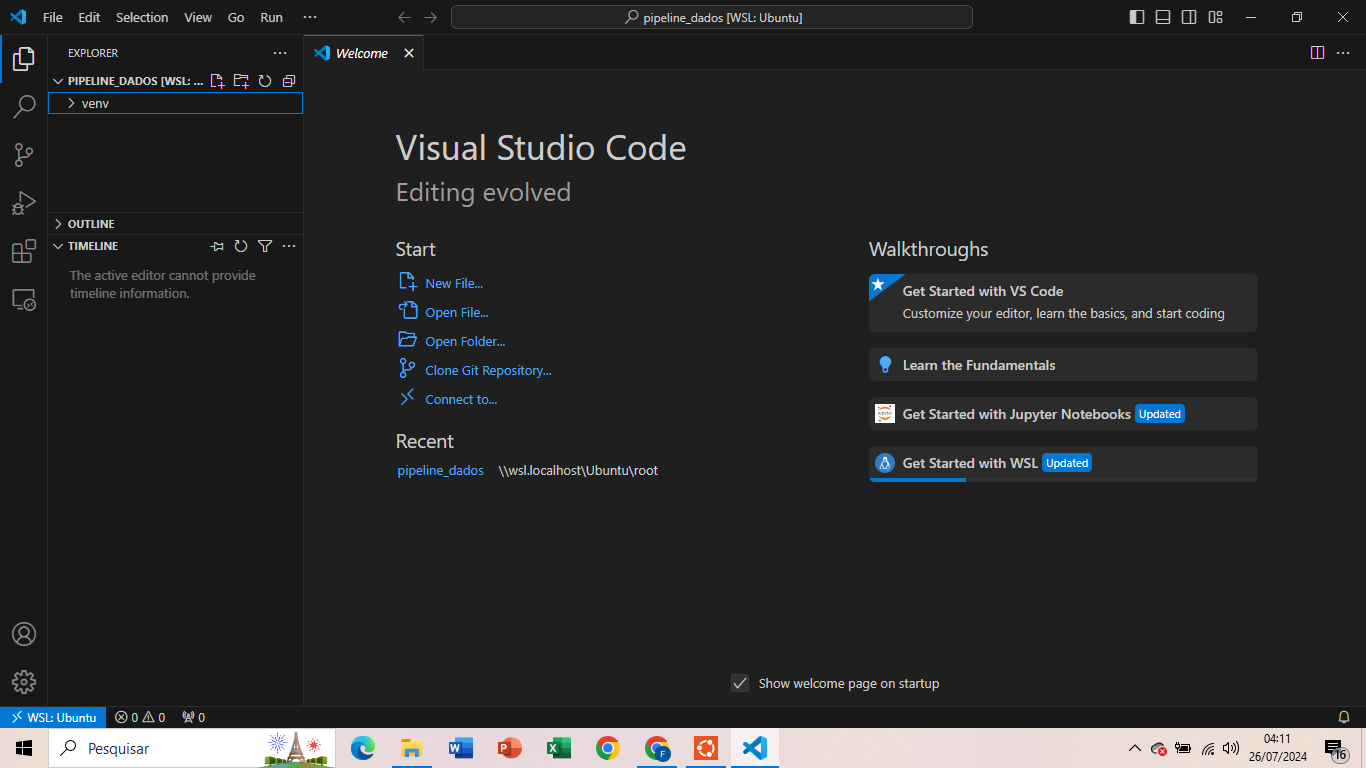The image size is (1366, 768).
Task: Split the editor to the right
Action: click(x=1317, y=53)
